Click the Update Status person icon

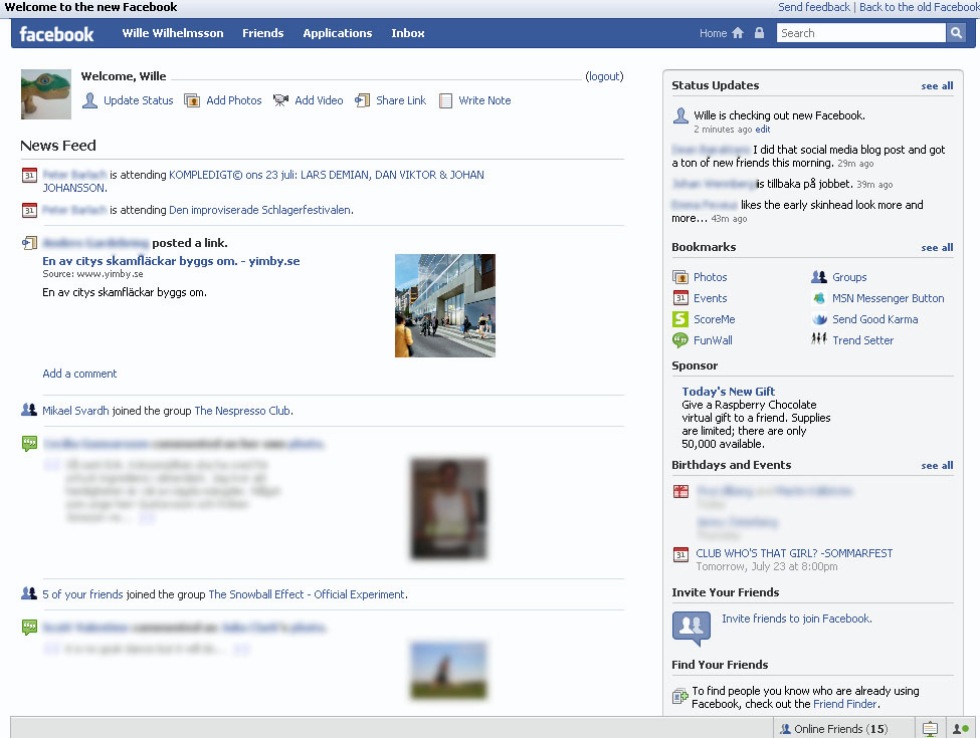tap(90, 101)
